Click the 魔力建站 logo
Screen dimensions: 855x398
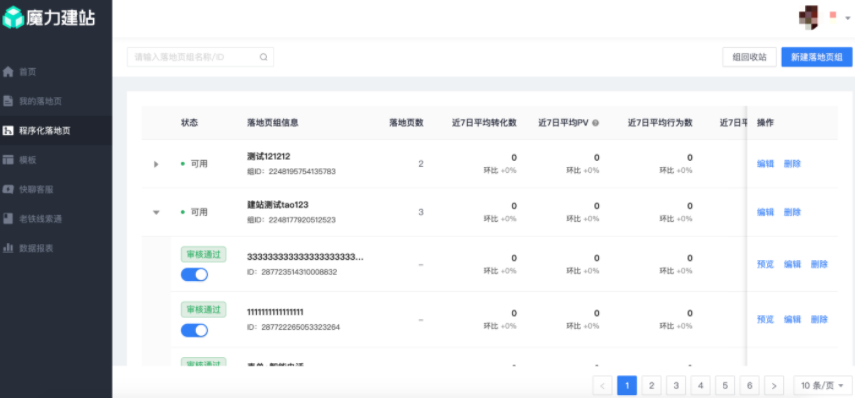[49, 17]
